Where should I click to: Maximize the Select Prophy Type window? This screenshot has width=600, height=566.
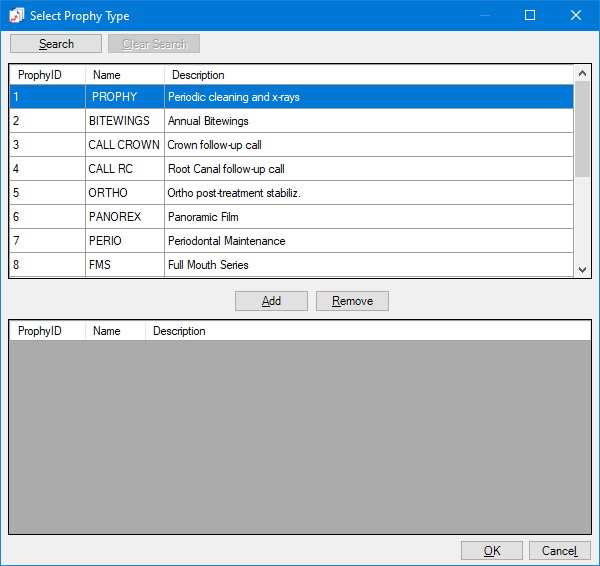pyautogui.click(x=530, y=15)
